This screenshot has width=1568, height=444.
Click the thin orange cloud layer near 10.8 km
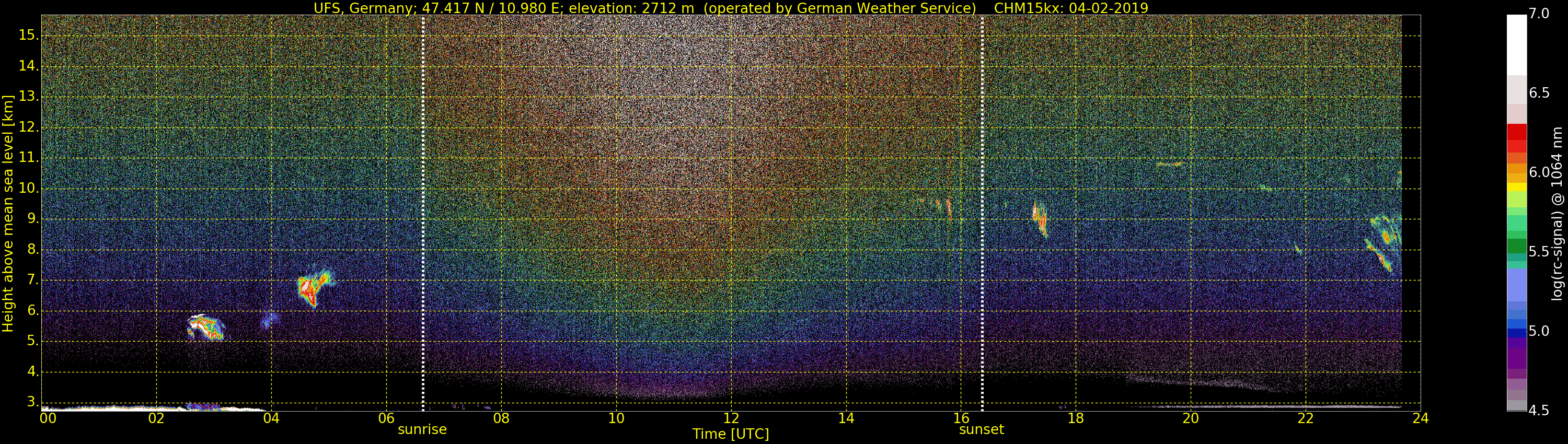(1169, 164)
